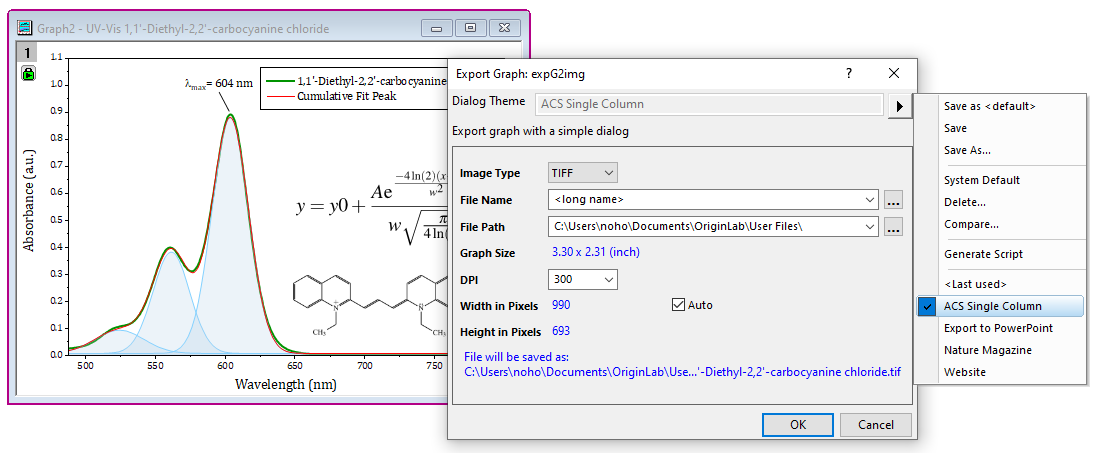
Task: Choose Export to PowerPoint menu item
Action: pos(997,328)
